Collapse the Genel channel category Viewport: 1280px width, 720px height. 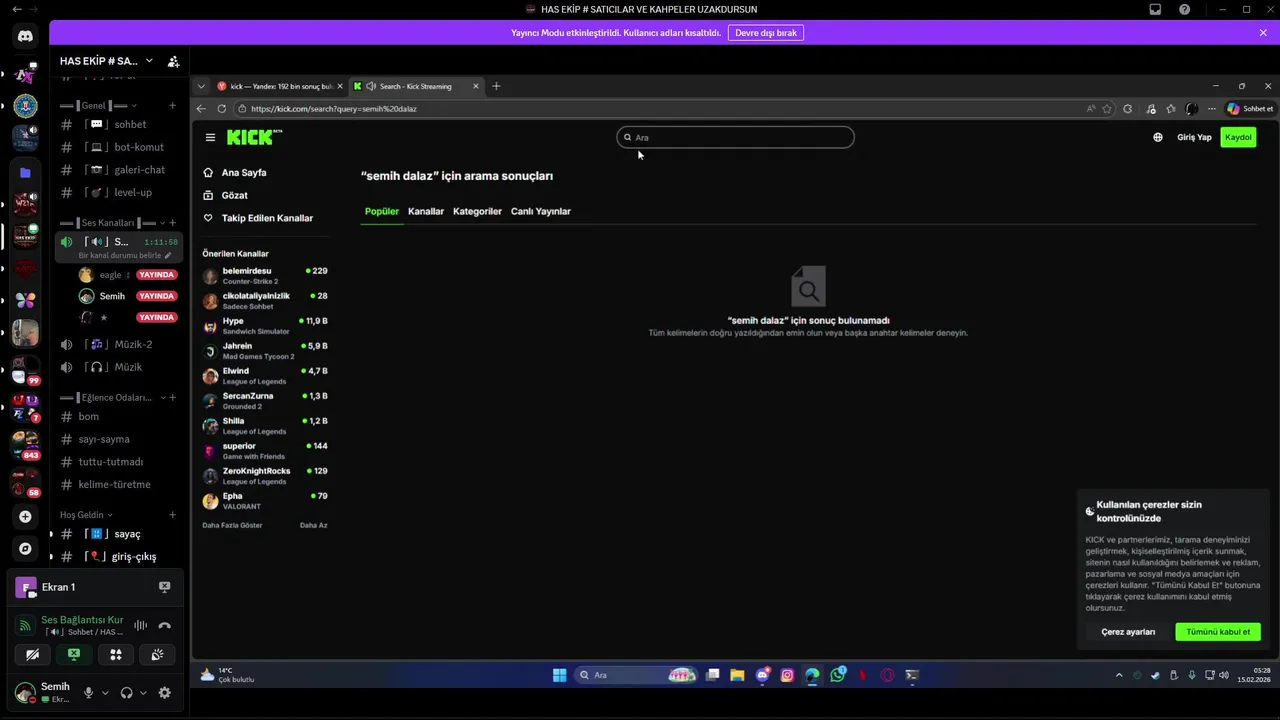tap(98, 105)
